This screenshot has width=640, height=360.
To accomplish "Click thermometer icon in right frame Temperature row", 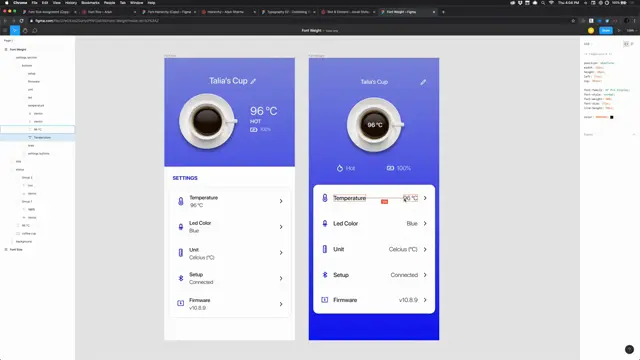I will [x=324, y=198].
